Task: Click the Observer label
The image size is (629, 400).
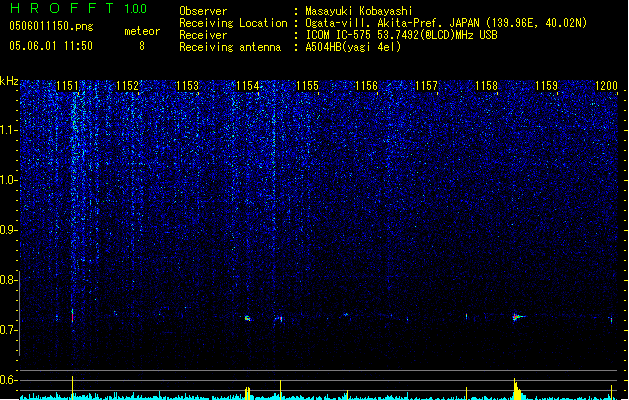Action: pos(203,11)
